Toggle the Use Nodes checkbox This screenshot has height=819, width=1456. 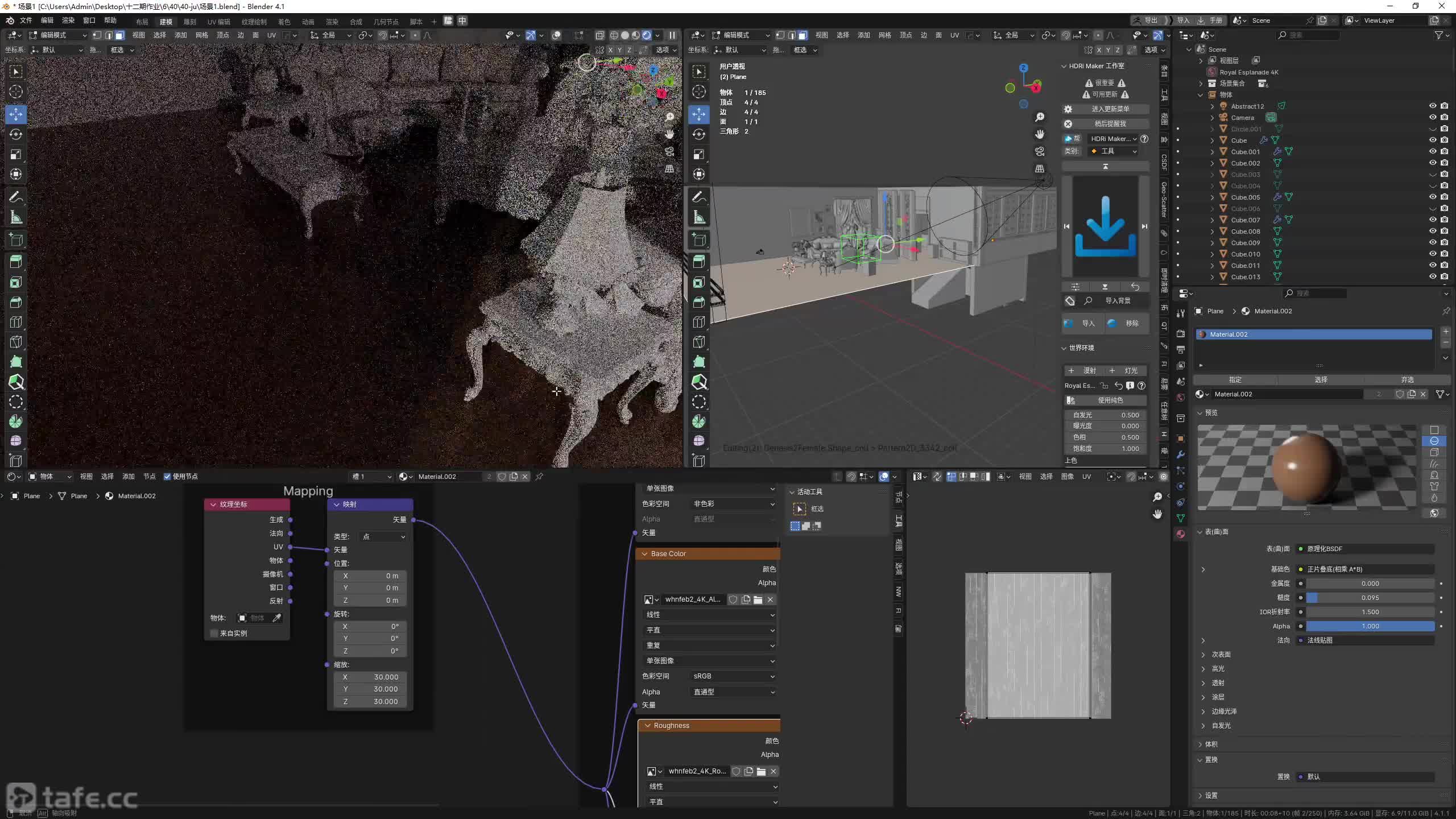point(167,477)
